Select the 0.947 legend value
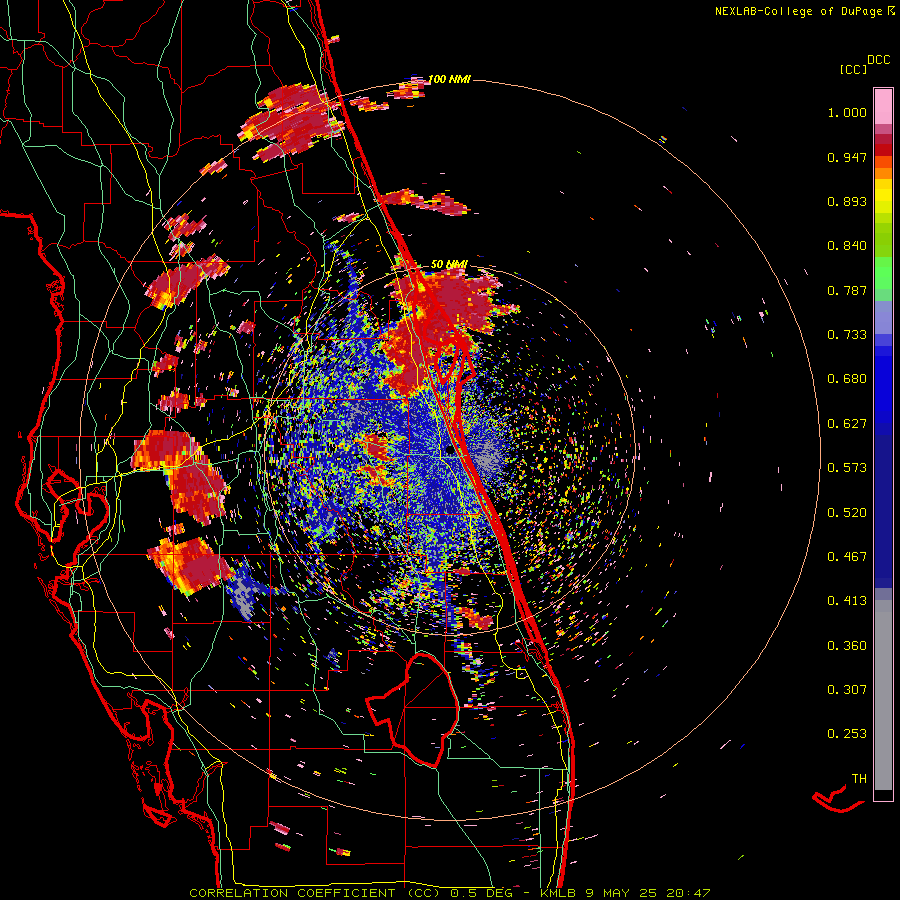 point(847,157)
